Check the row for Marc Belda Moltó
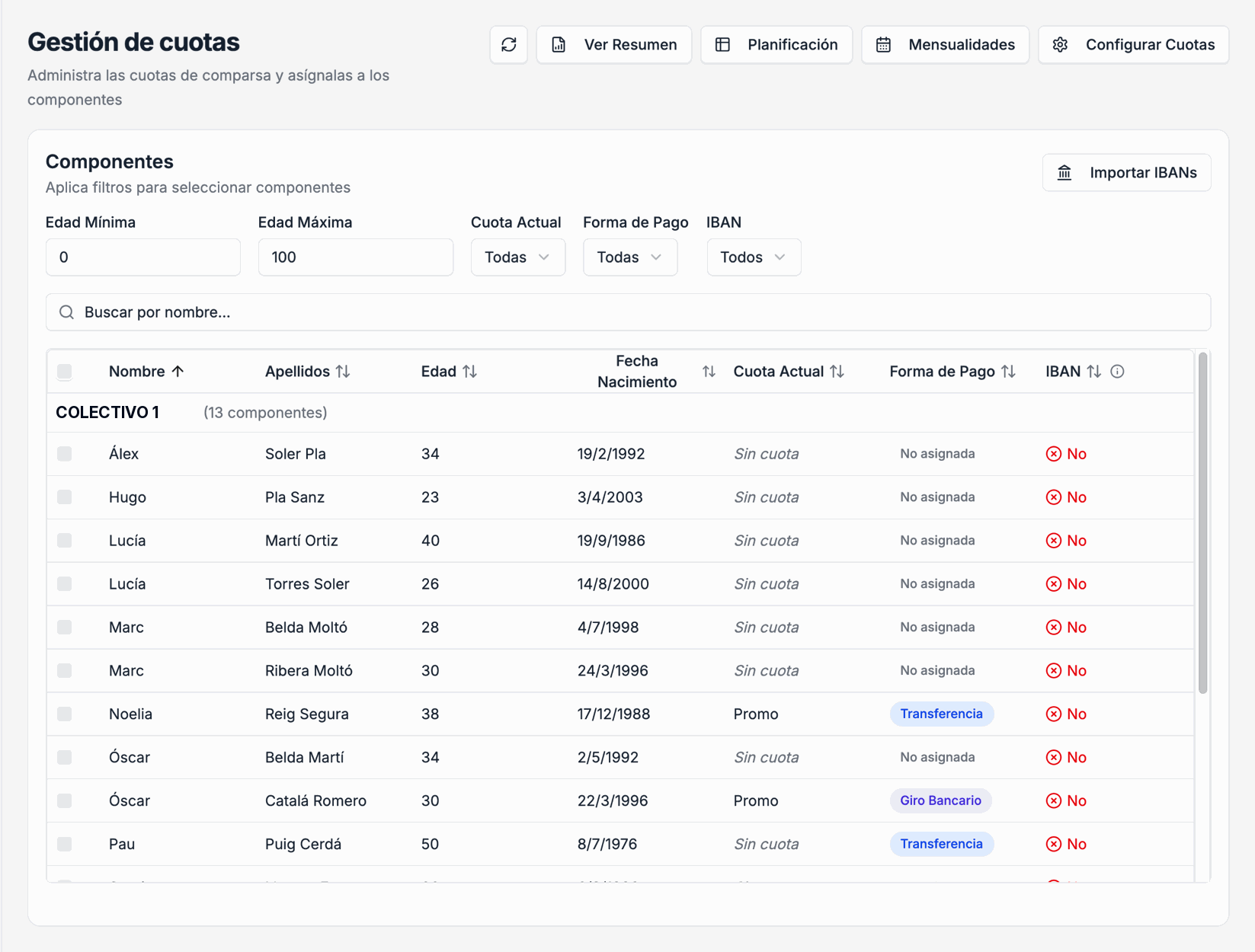1255x952 pixels. 65,628
